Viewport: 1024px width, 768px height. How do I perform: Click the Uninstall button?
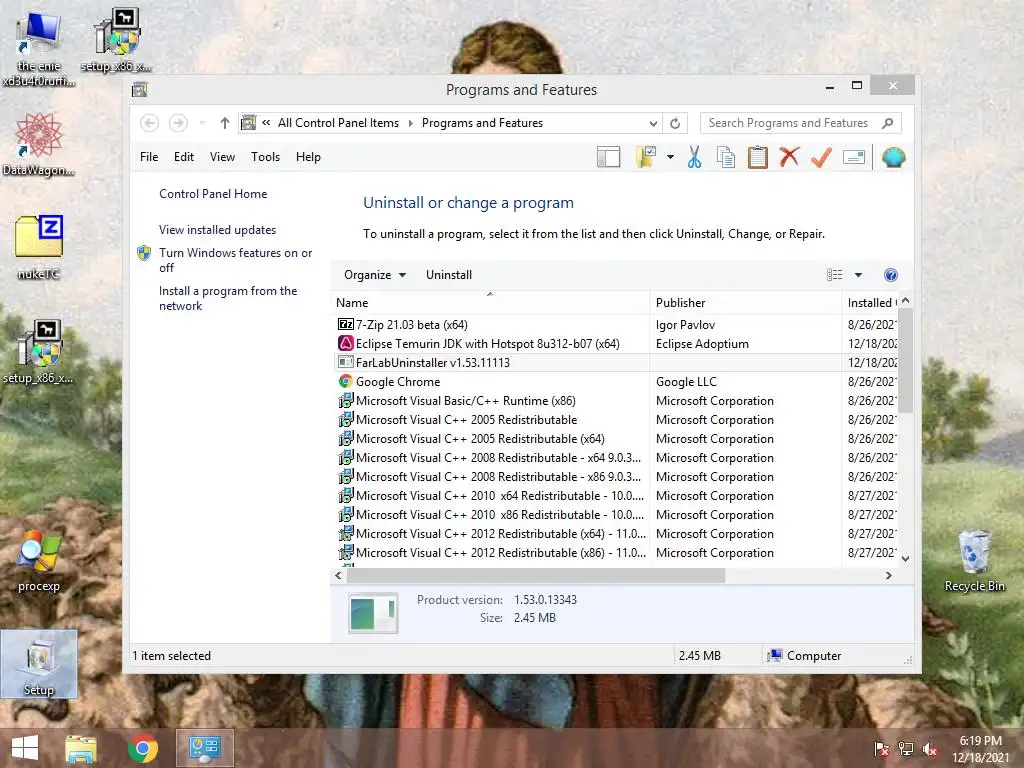point(449,275)
